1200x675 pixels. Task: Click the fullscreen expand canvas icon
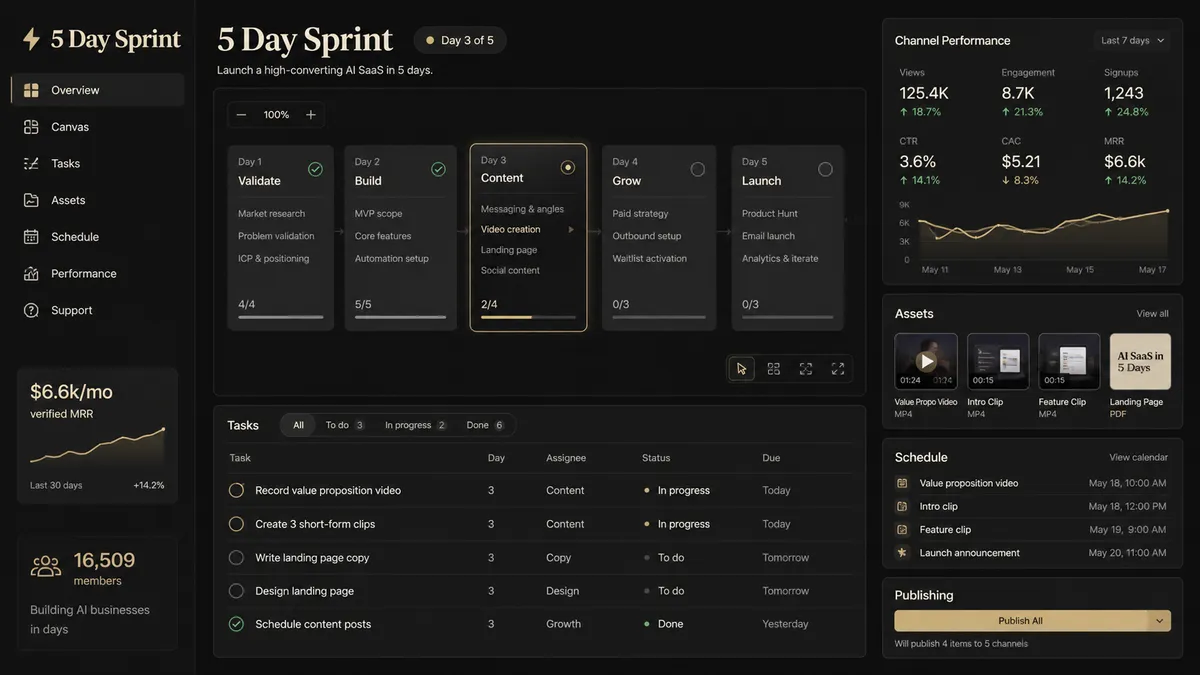(838, 368)
